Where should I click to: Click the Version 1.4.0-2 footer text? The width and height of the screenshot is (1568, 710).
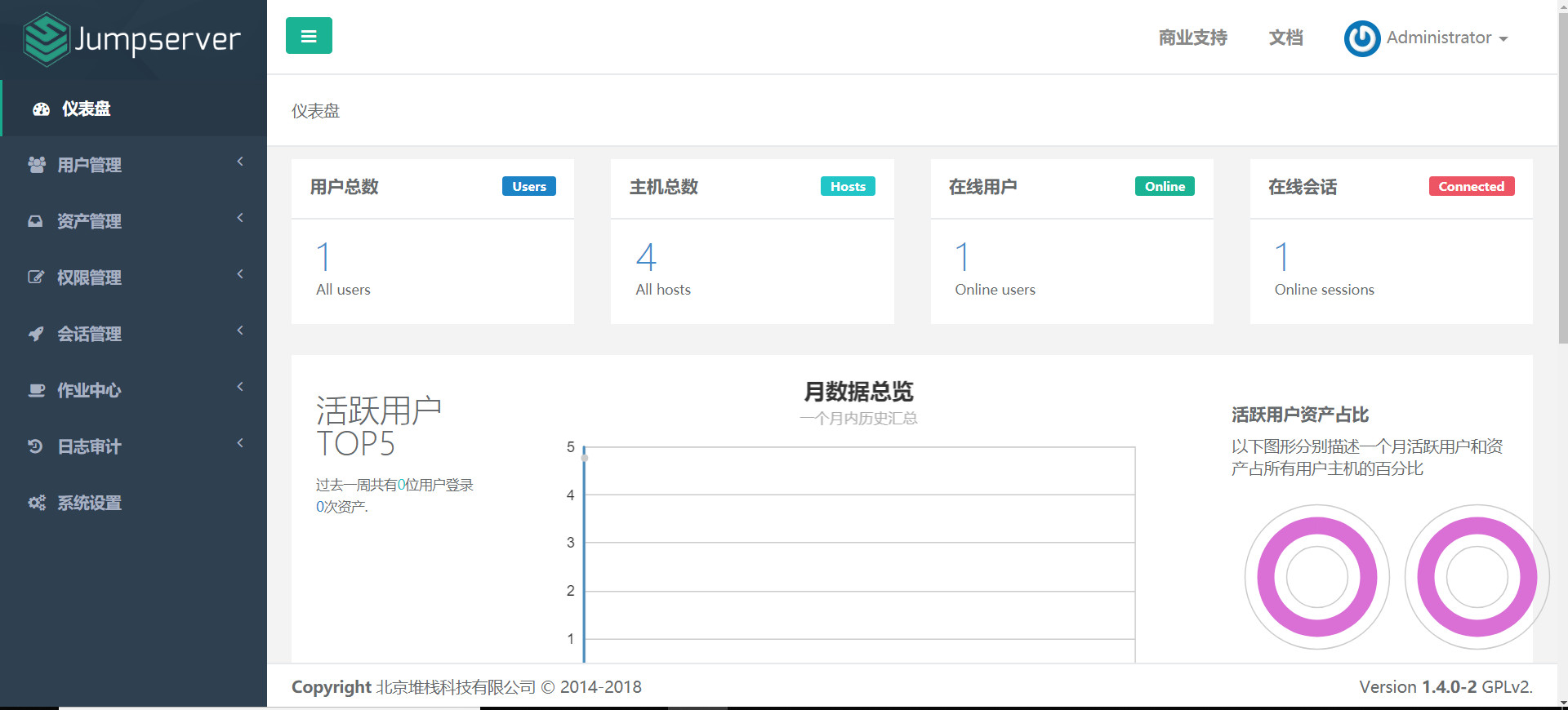(x=1445, y=687)
